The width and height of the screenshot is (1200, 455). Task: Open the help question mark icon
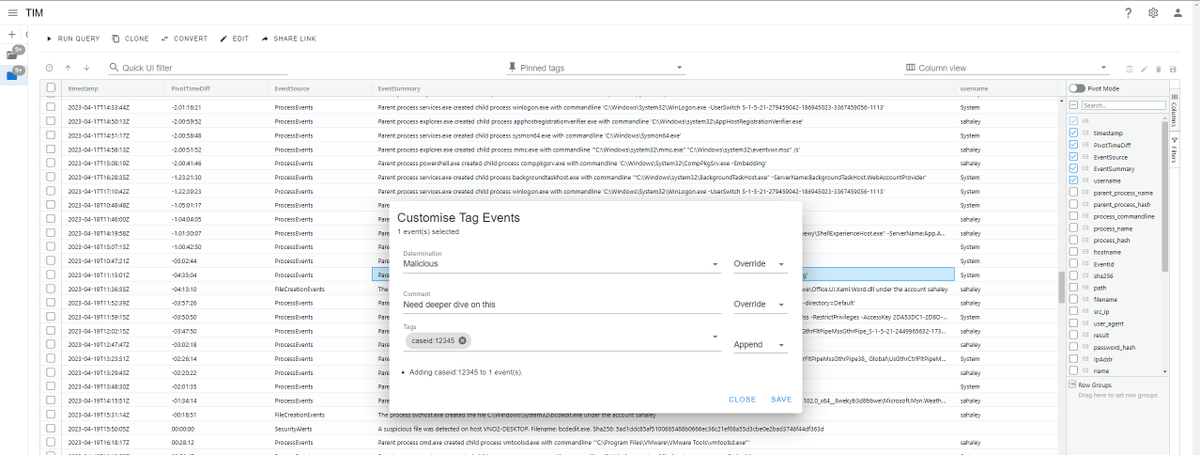click(x=1128, y=12)
